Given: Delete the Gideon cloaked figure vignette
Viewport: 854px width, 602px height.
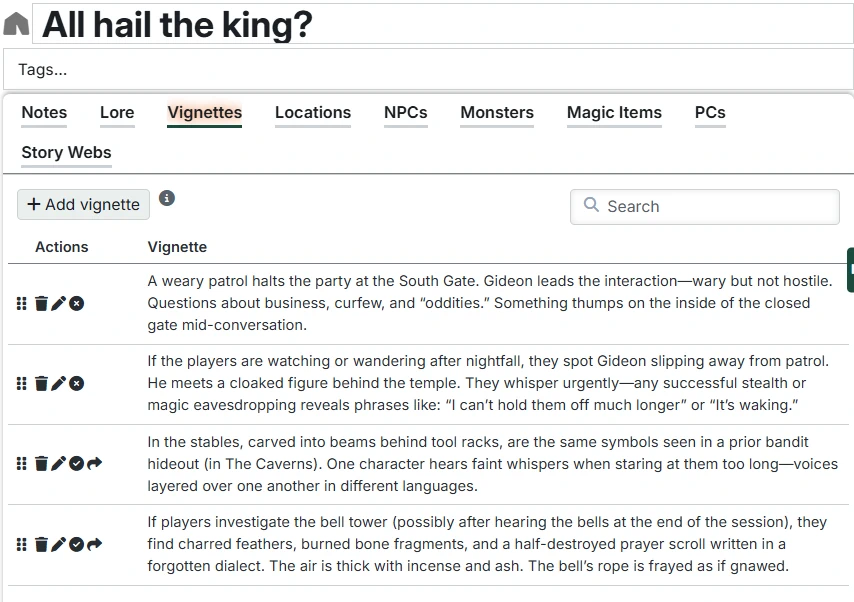Looking at the screenshot, I should [x=41, y=383].
